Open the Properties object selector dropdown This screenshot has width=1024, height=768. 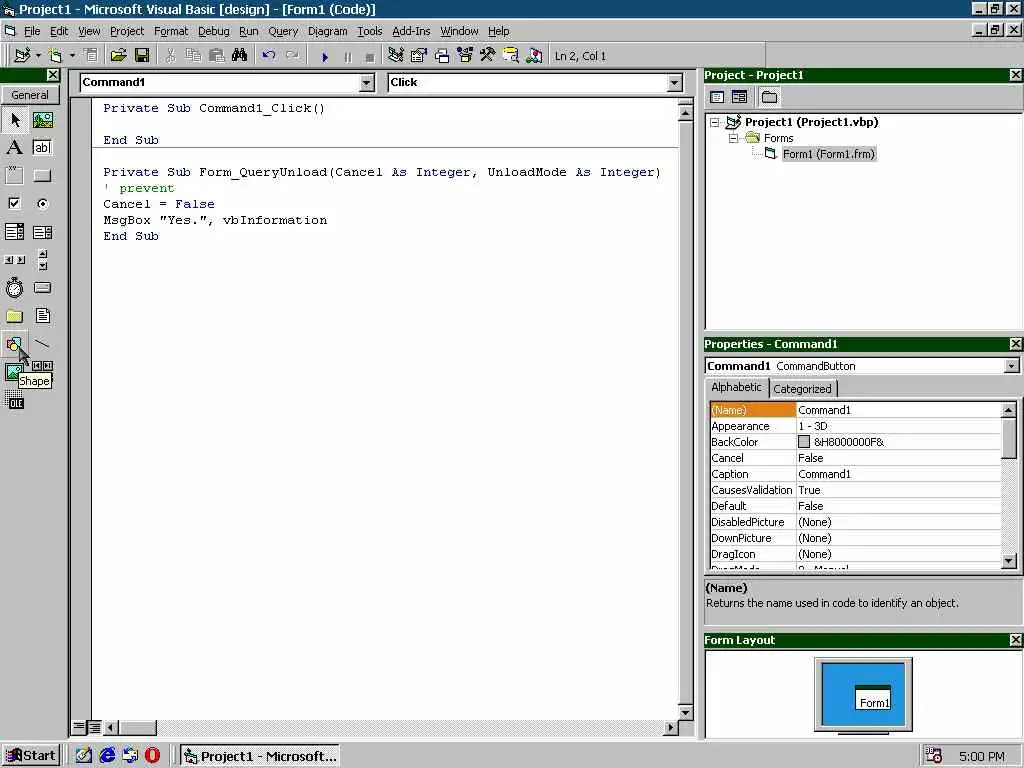[x=1012, y=366]
